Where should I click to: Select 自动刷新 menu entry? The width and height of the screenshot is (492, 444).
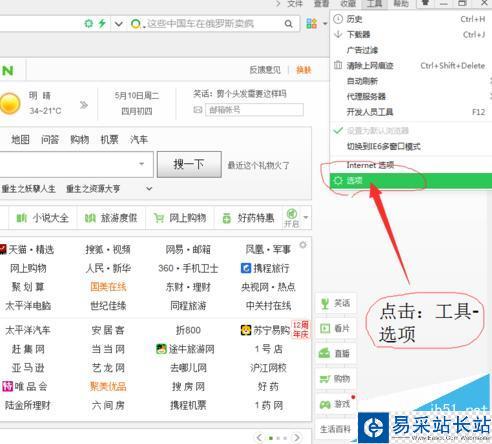point(411,81)
